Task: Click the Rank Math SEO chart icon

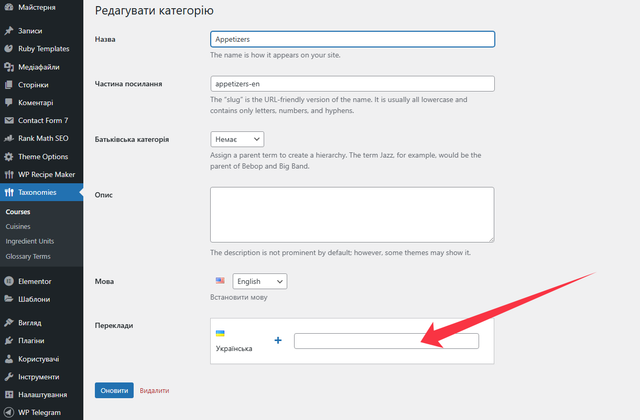Action: click(x=9, y=138)
